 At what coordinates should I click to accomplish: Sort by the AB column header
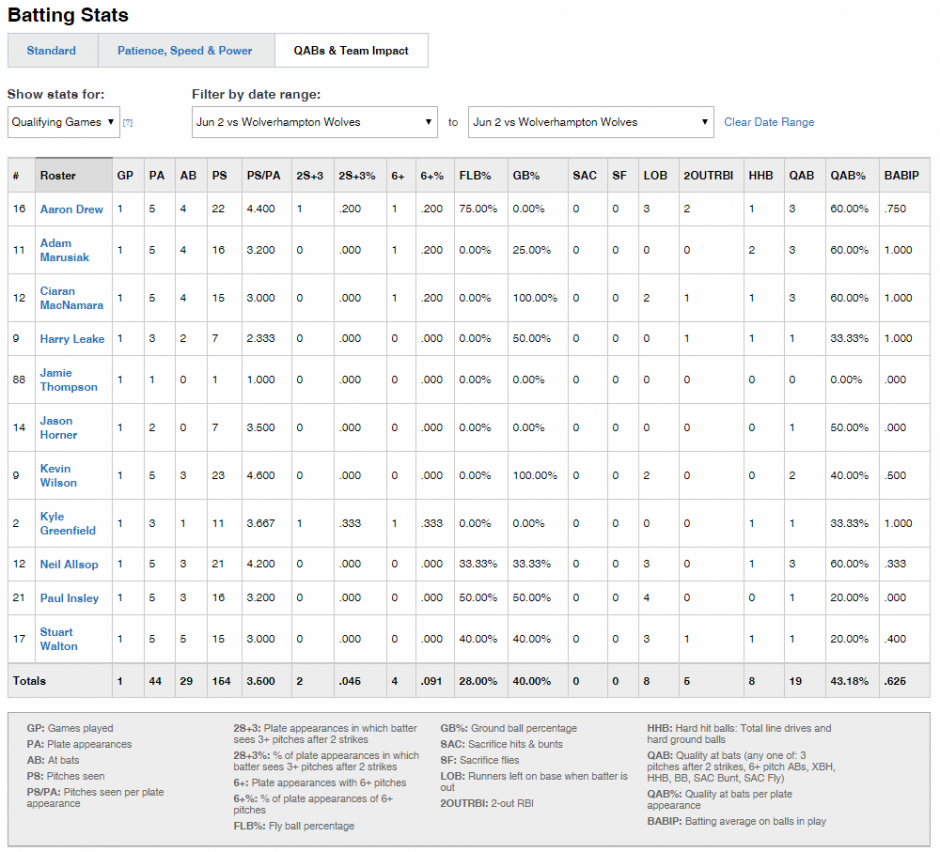tap(191, 176)
